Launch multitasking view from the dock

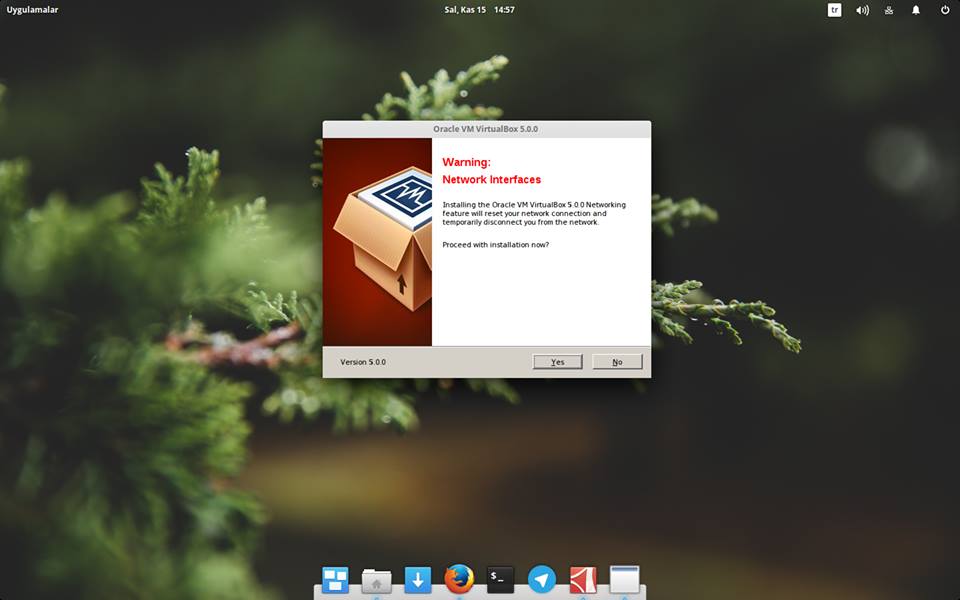coord(335,579)
